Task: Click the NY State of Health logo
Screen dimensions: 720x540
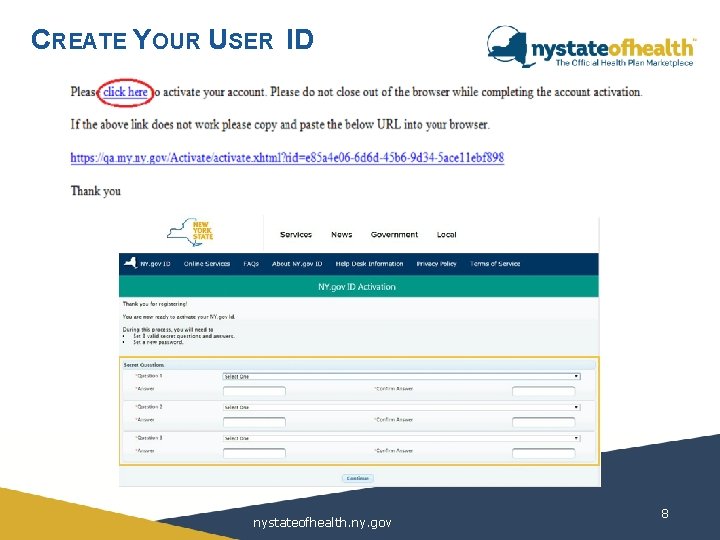Action: click(x=591, y=46)
